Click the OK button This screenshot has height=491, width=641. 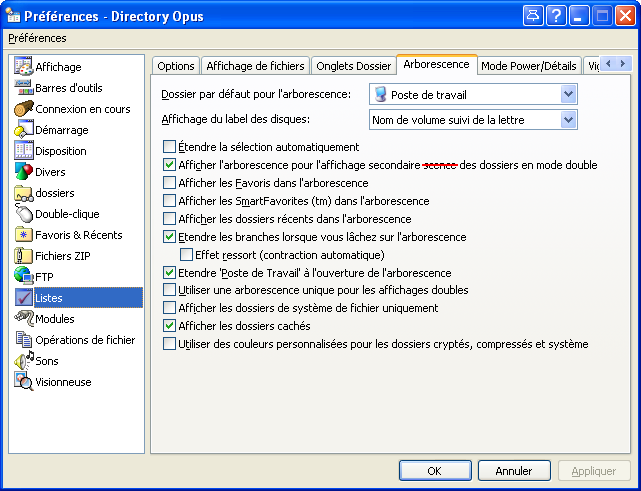(x=435, y=471)
